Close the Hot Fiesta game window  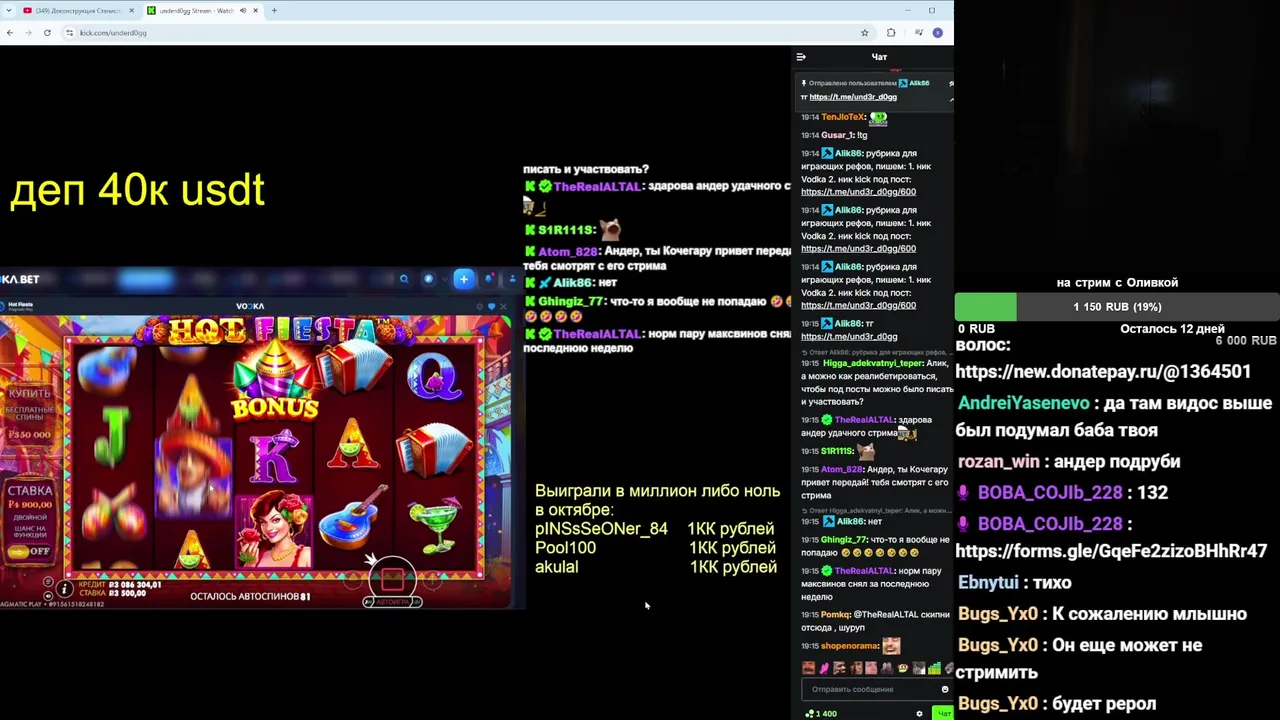click(504, 306)
